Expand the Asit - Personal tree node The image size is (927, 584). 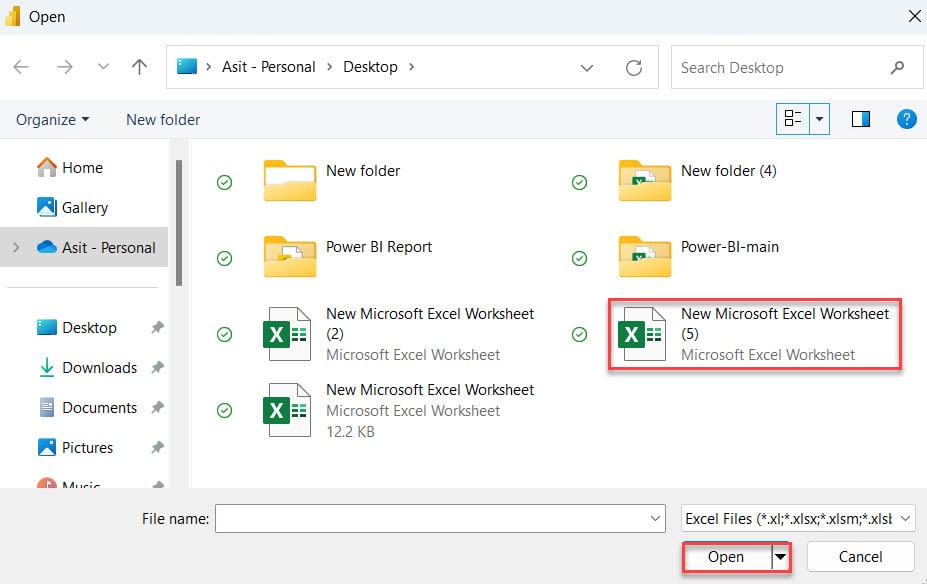[17, 247]
